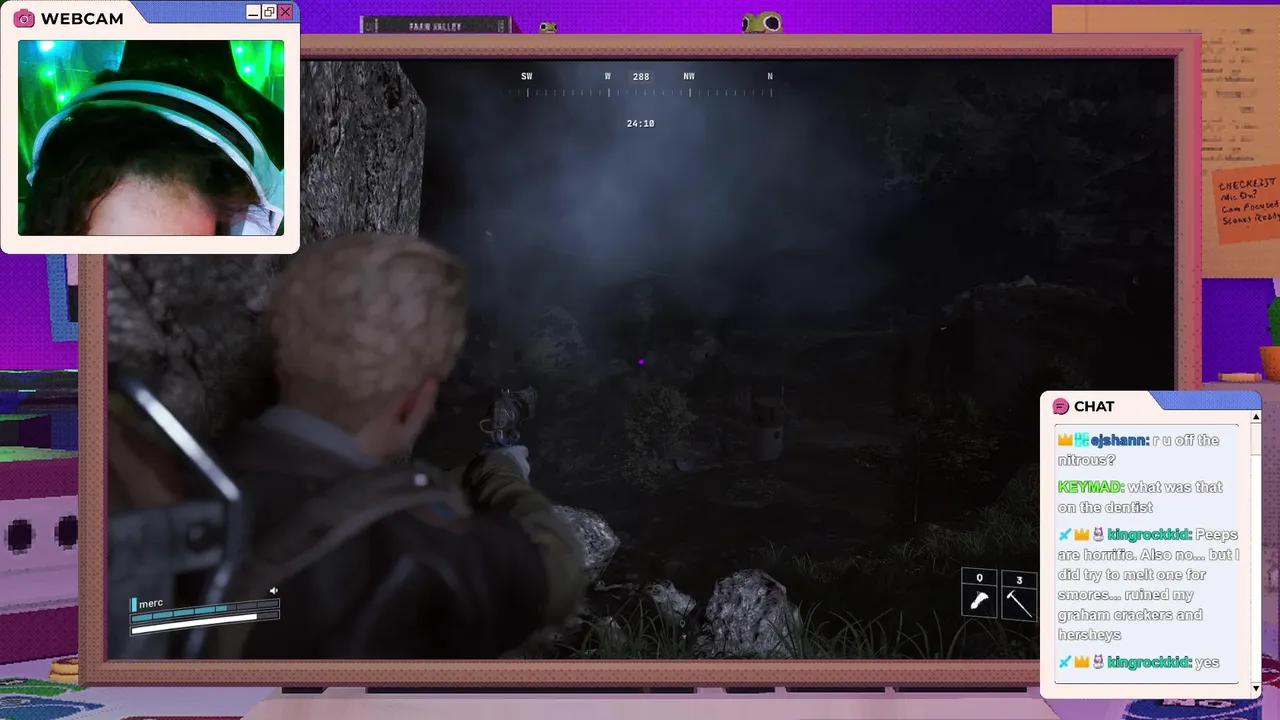Viewport: 1280px width, 720px height.
Task: Select the bandage item slot icon
Action: pos(979,602)
